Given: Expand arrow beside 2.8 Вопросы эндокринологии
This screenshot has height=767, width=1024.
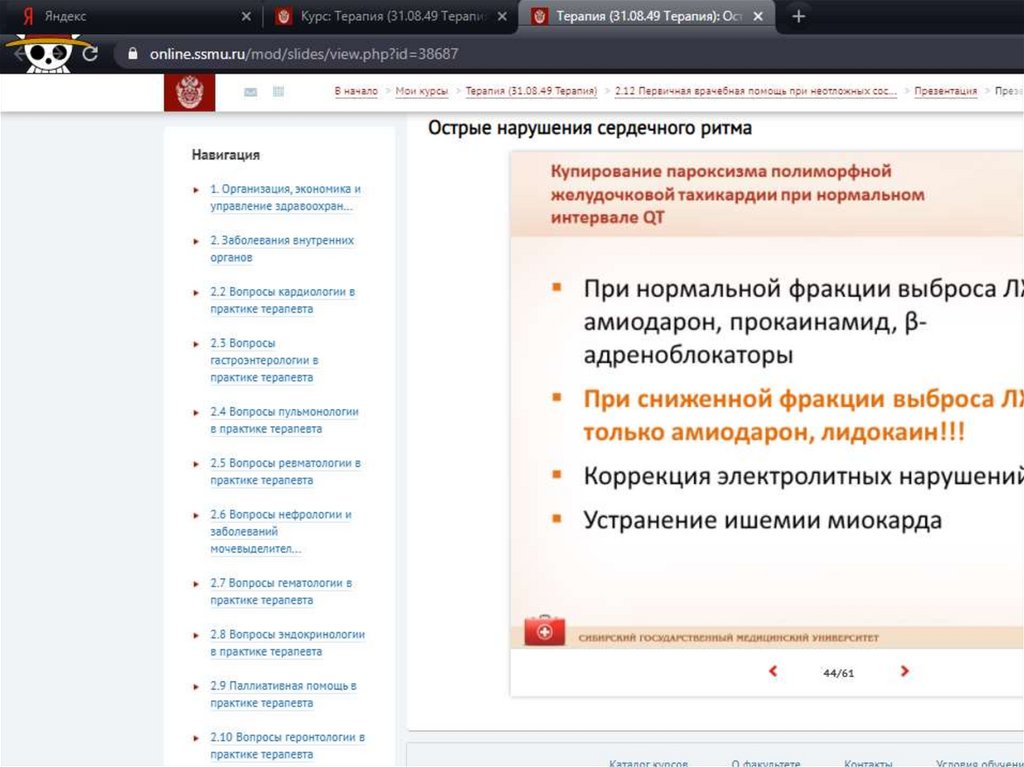Looking at the screenshot, I should (196, 636).
